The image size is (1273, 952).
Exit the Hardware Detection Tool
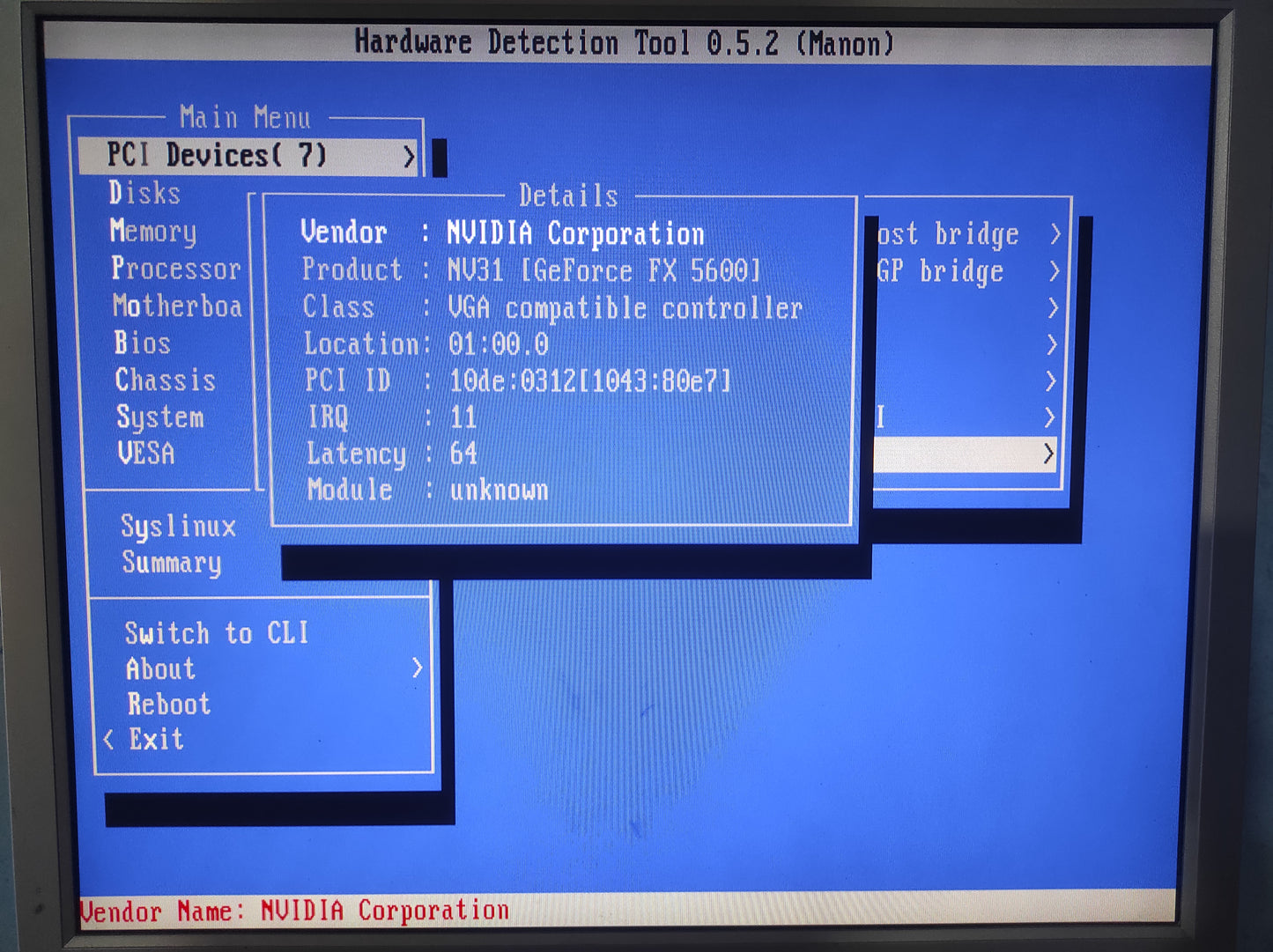tap(156, 739)
